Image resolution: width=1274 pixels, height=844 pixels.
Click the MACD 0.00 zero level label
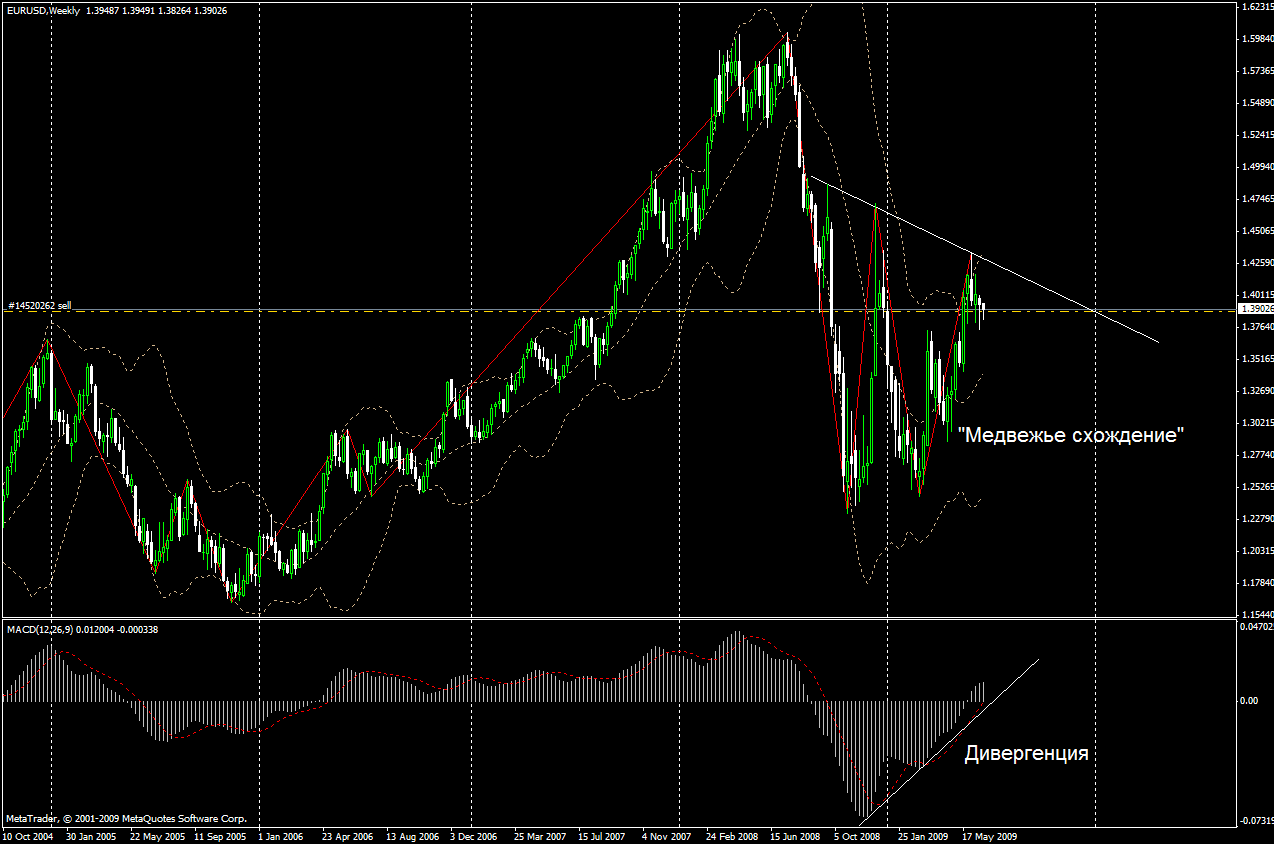[x=1249, y=701]
